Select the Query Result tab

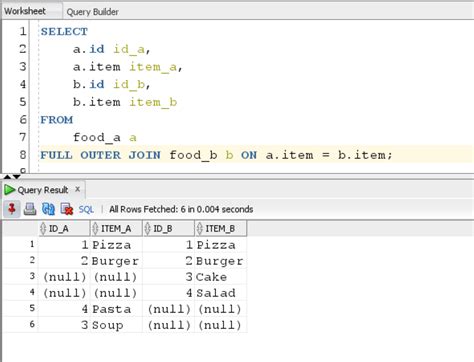click(43, 190)
